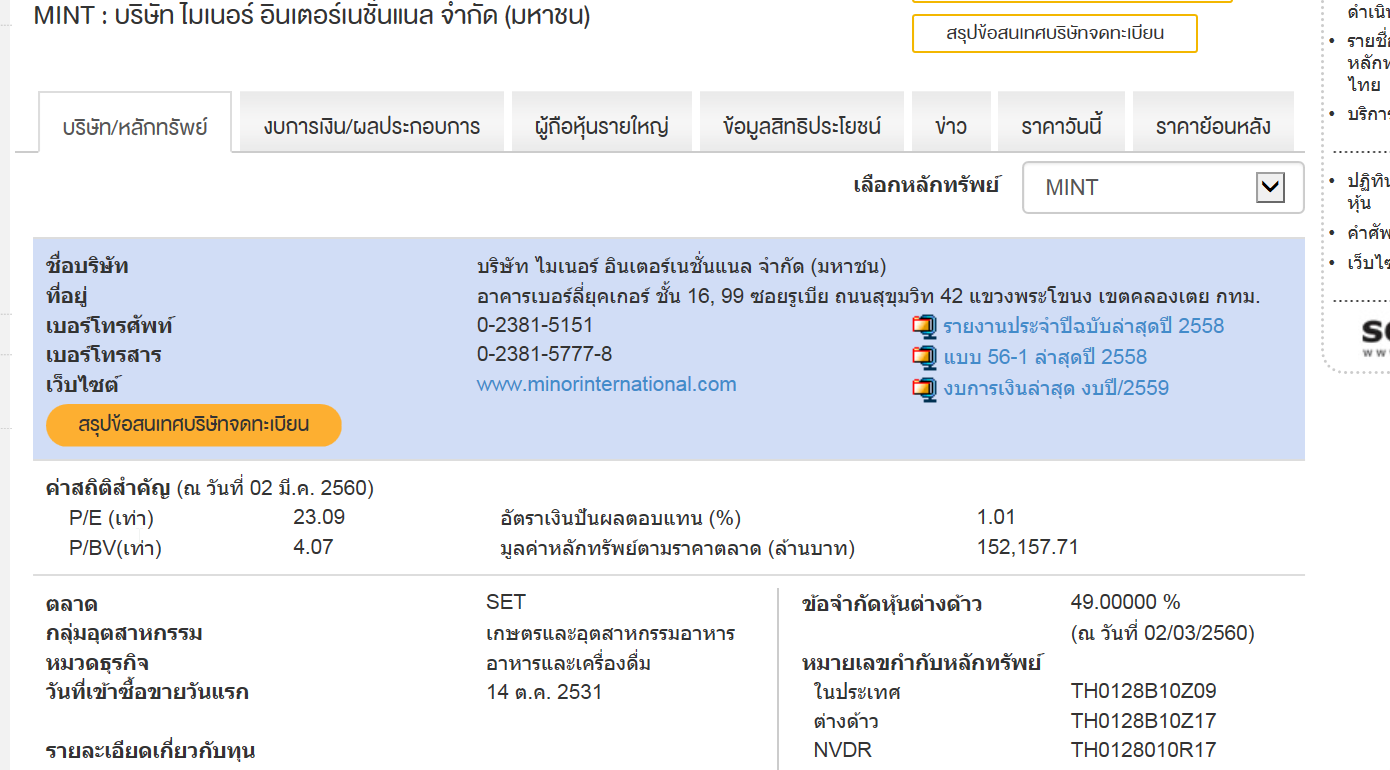The height and width of the screenshot is (770, 1390).
Task: Select foreign ISIN TH0128B10Z17
Action: tap(1144, 721)
